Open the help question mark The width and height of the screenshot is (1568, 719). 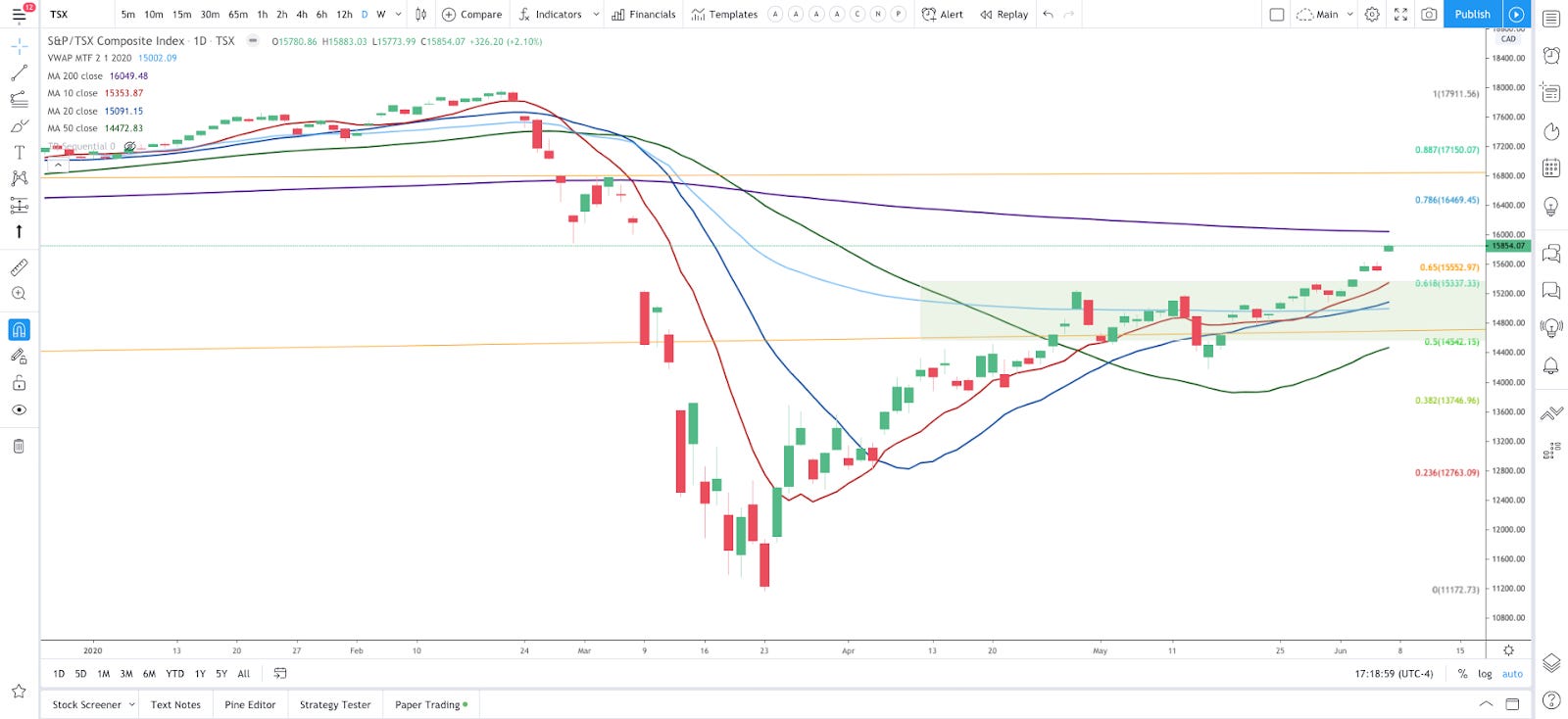(x=1550, y=699)
